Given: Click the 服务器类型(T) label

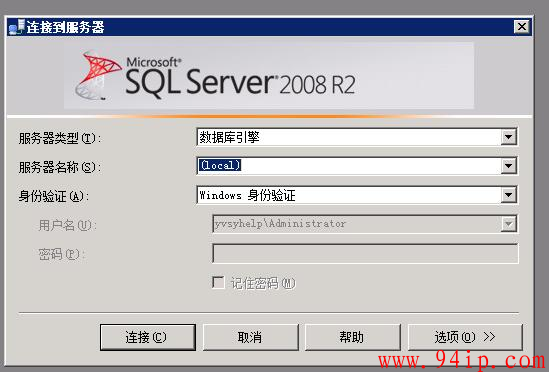Looking at the screenshot, I should tap(60, 138).
